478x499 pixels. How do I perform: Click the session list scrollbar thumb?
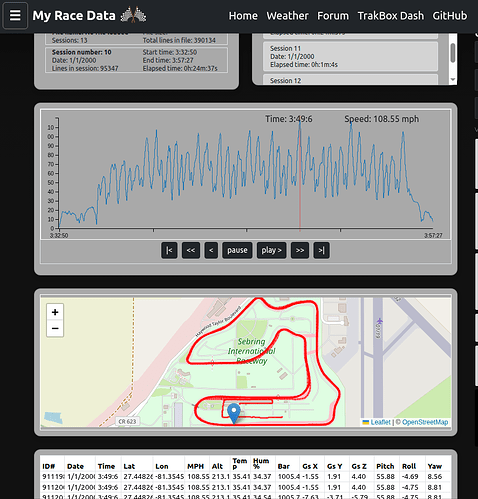coord(453,53)
